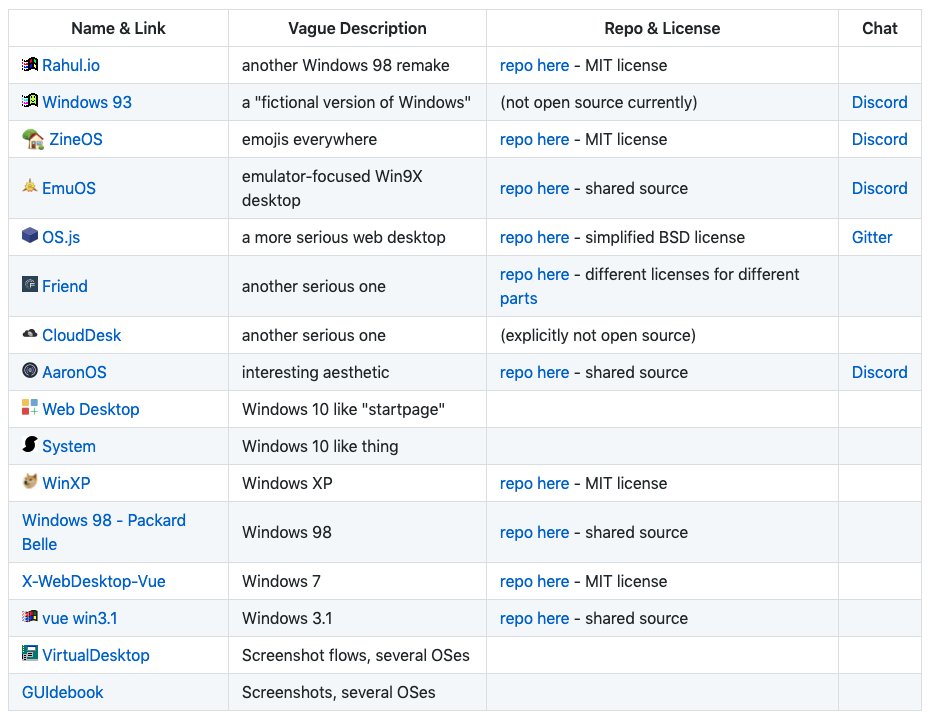Image resolution: width=927 pixels, height=724 pixels.
Task: Click the Vague Description column header
Action: click(x=357, y=28)
